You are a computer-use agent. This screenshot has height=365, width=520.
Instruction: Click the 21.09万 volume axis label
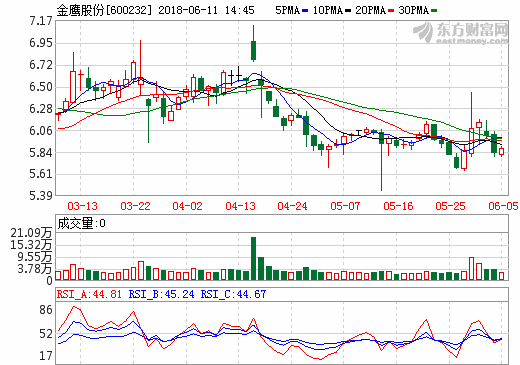click(31, 233)
